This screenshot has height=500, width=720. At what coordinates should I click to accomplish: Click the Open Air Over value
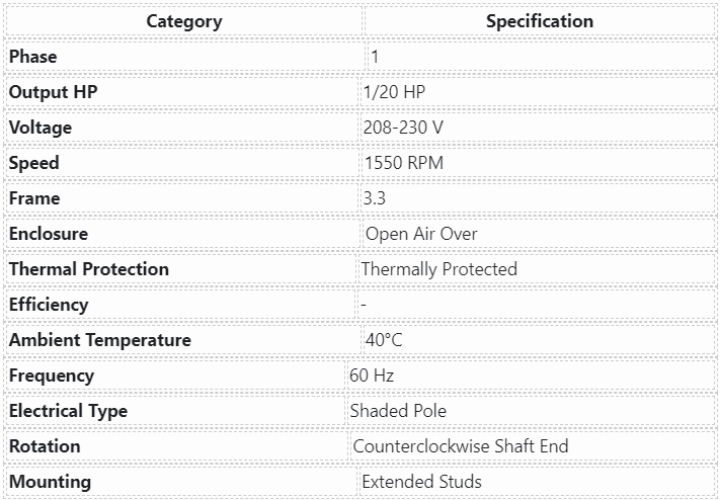click(x=421, y=234)
